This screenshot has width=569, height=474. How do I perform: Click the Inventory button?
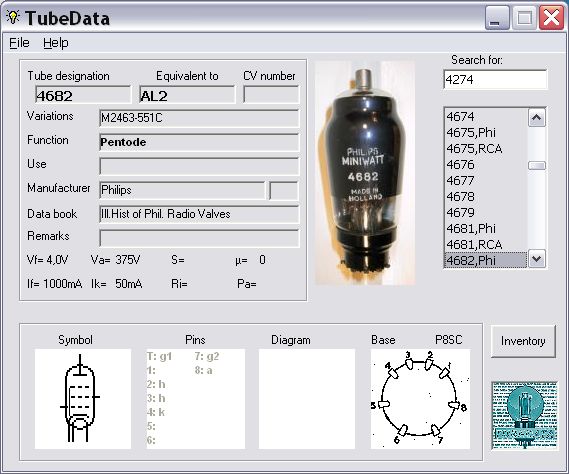(x=523, y=341)
